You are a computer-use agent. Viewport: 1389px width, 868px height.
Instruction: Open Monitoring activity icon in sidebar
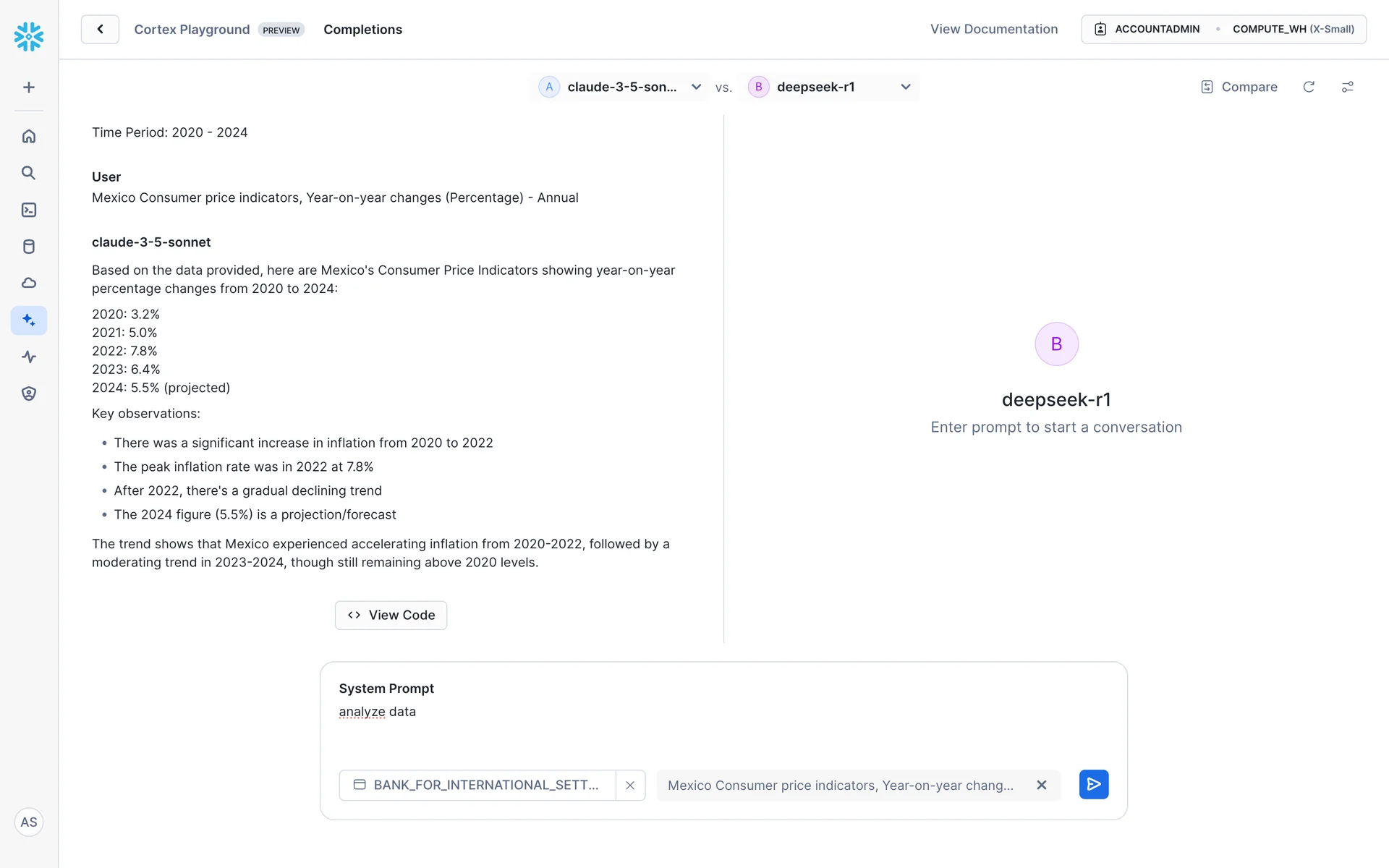[29, 357]
